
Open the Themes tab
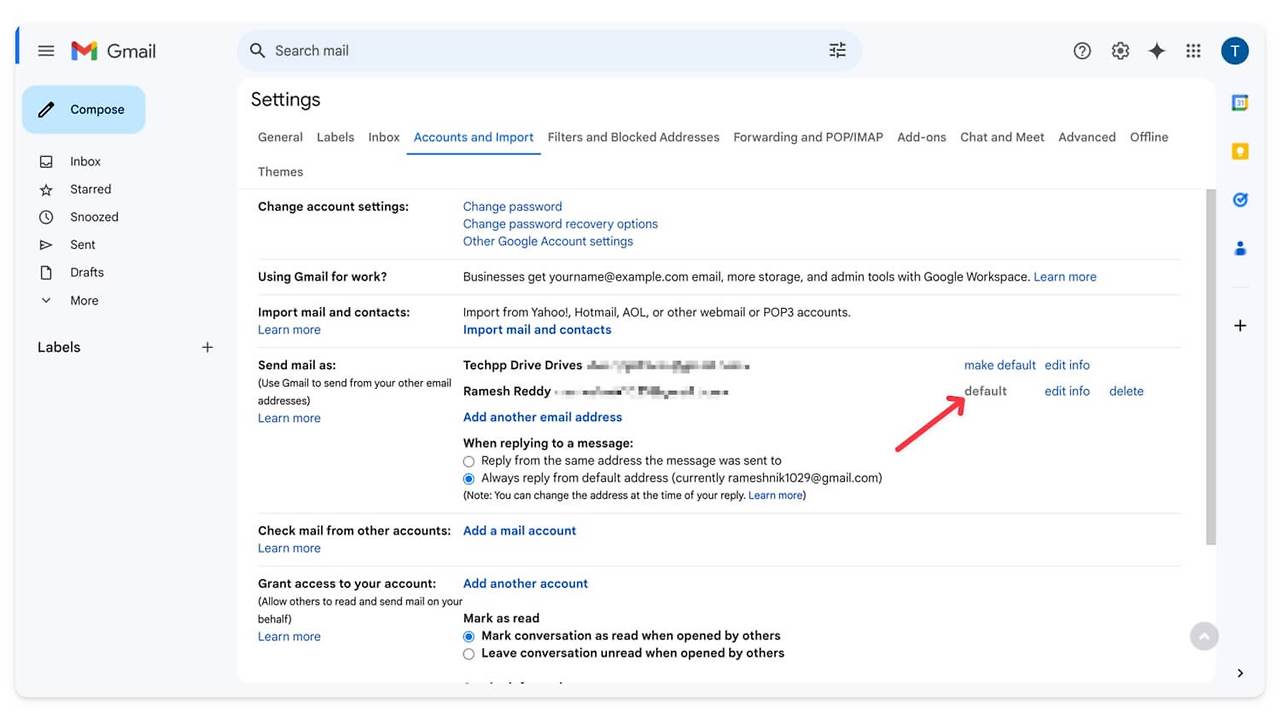tap(280, 172)
